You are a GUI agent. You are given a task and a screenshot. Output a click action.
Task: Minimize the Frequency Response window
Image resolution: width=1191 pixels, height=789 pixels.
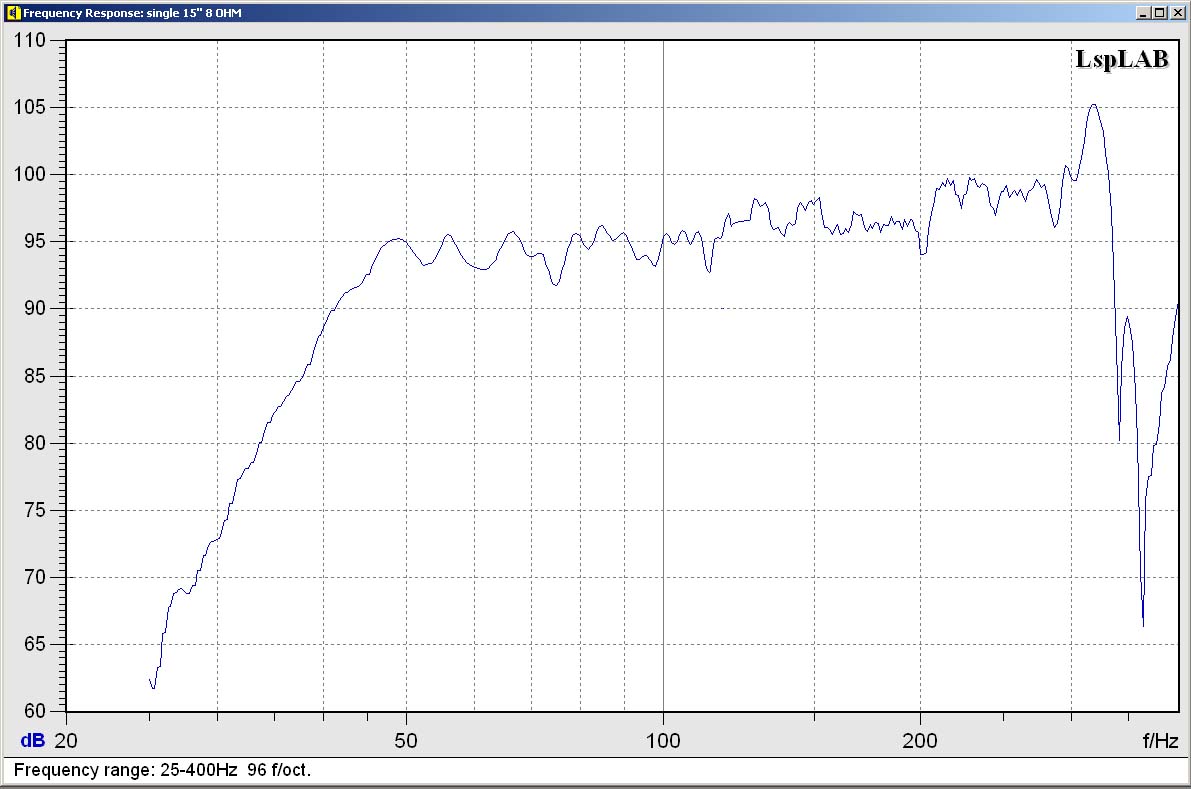(x=1142, y=13)
